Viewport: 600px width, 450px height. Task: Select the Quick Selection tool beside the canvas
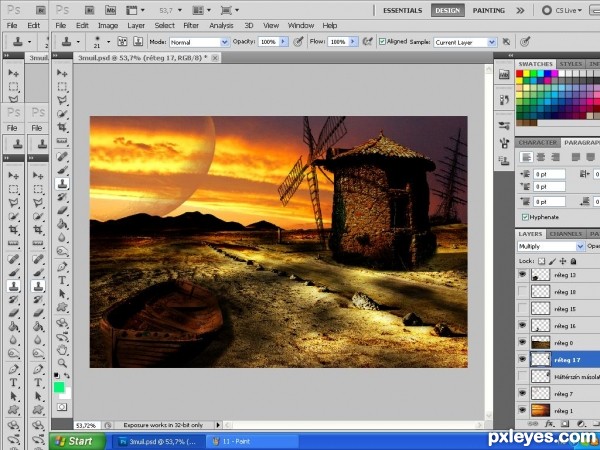62,113
